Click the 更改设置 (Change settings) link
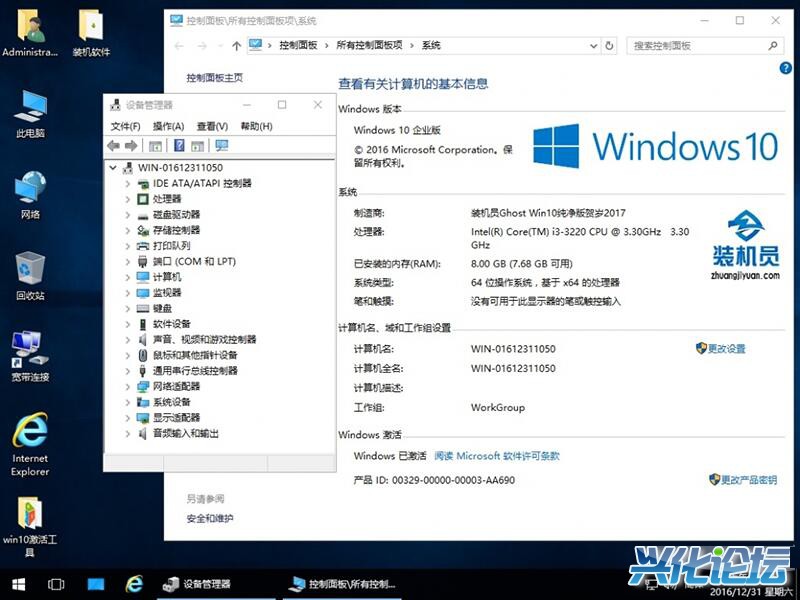Viewport: 800px width, 600px height. pos(727,349)
